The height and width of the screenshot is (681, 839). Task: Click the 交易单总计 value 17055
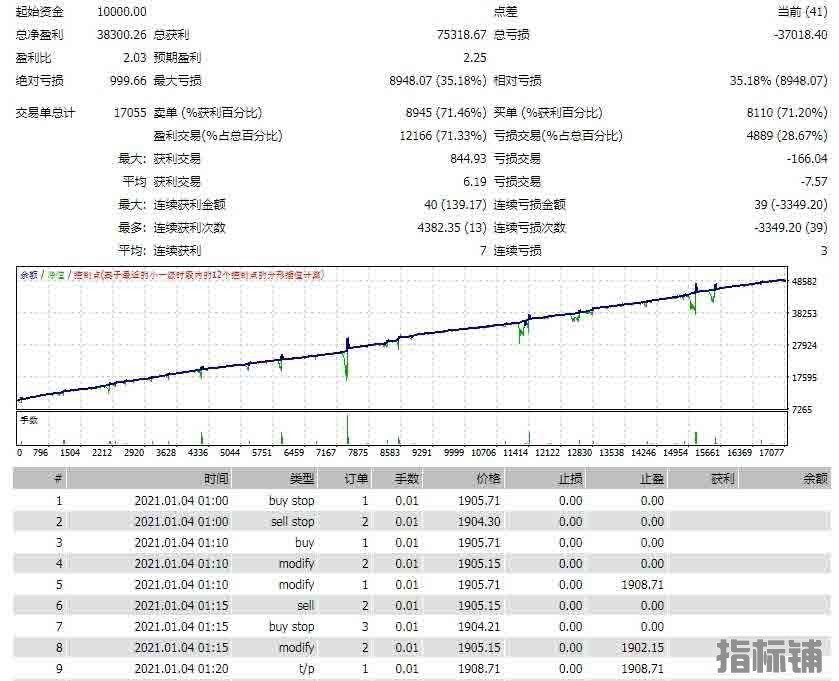pyautogui.click(x=130, y=113)
